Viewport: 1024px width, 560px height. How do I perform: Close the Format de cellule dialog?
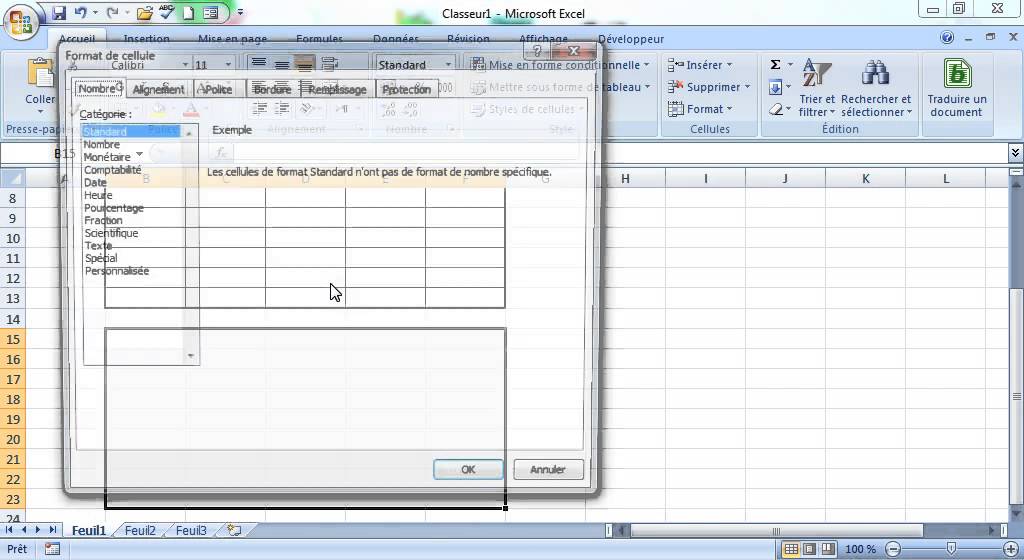coord(574,50)
